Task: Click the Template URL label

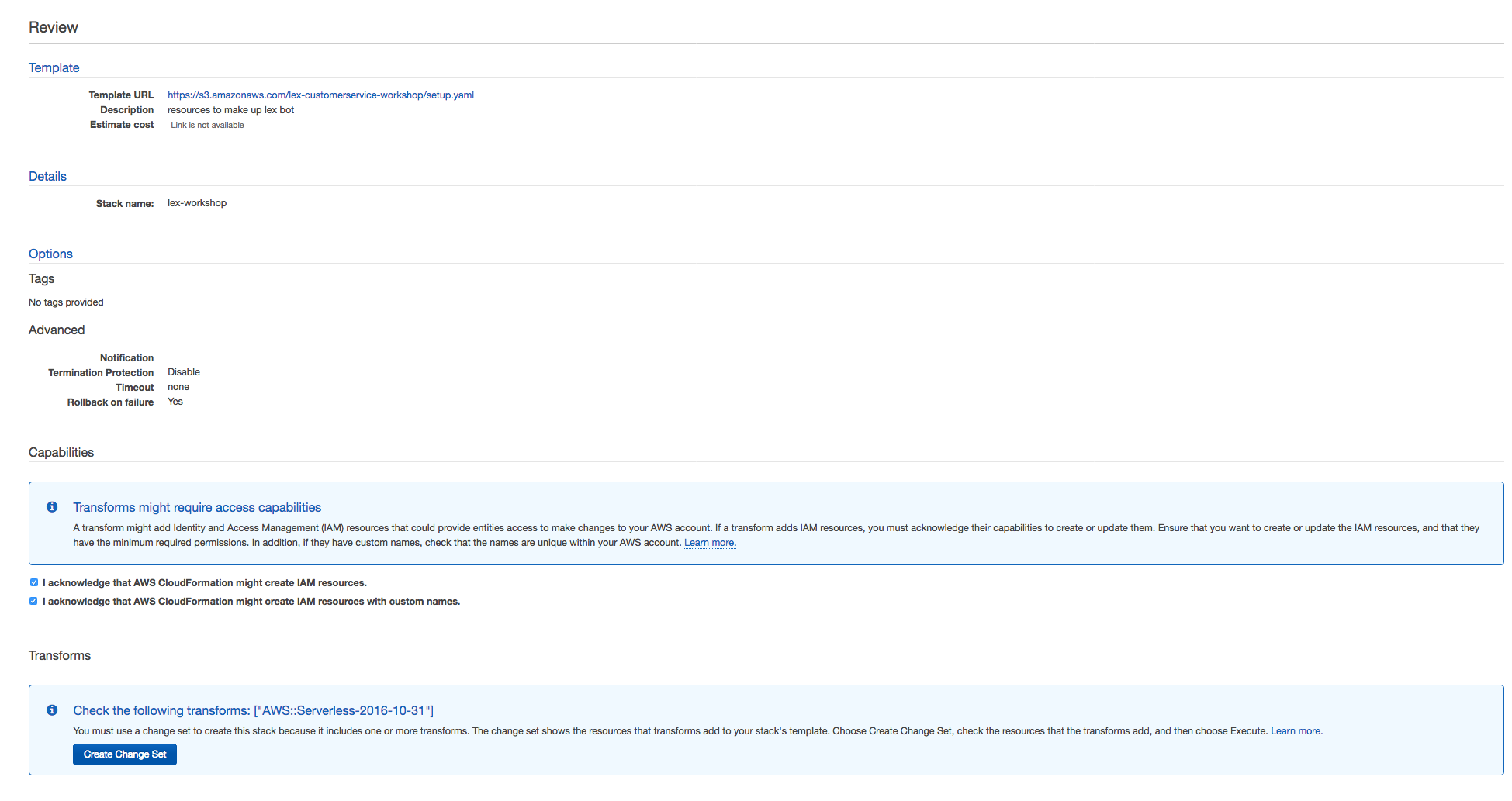Action: (121, 95)
